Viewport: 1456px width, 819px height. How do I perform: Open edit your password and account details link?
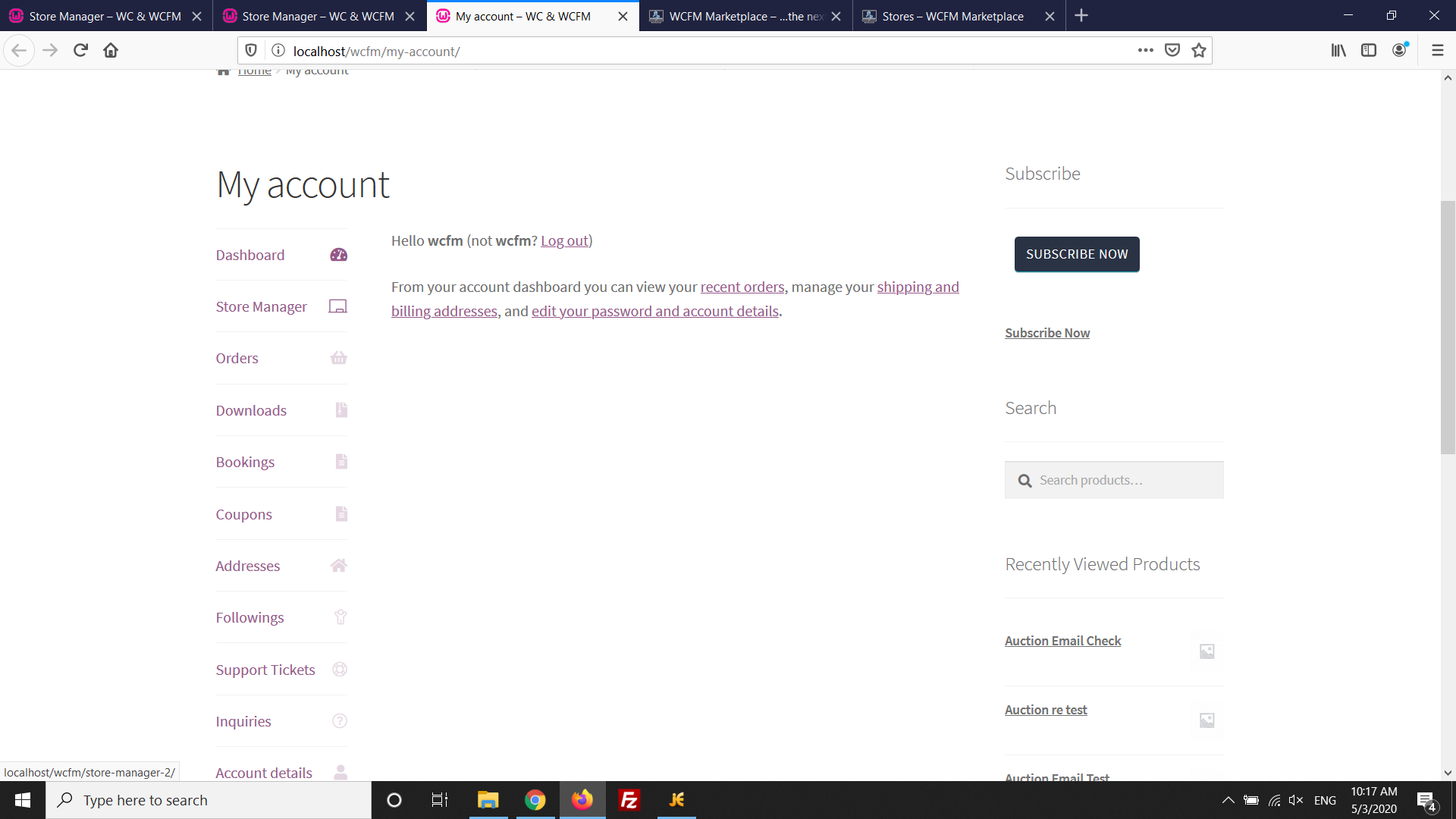coord(655,312)
